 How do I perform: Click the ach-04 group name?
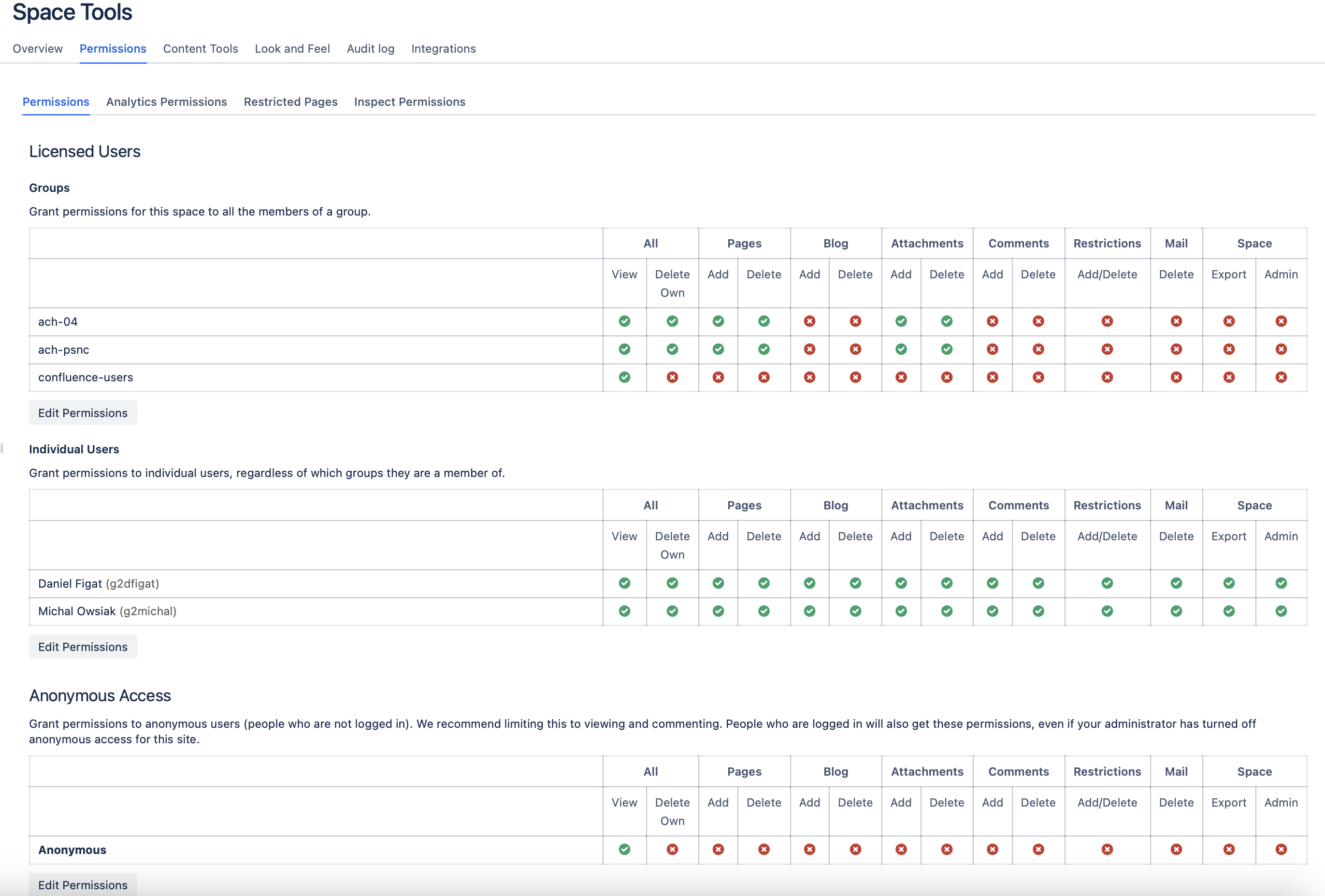(58, 322)
